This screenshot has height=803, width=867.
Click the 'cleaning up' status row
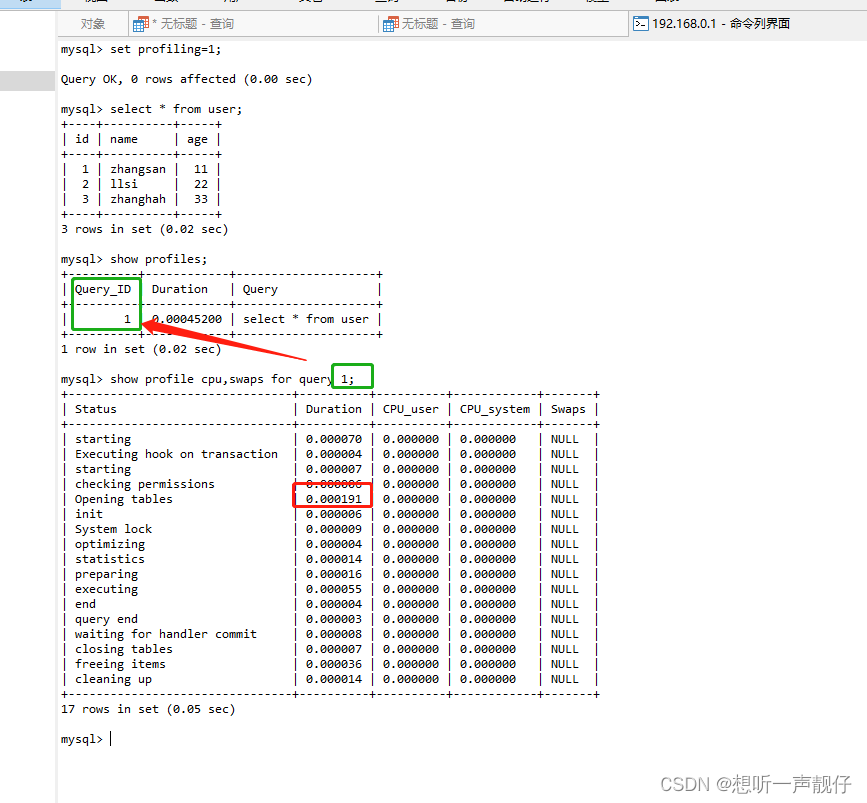click(x=113, y=679)
